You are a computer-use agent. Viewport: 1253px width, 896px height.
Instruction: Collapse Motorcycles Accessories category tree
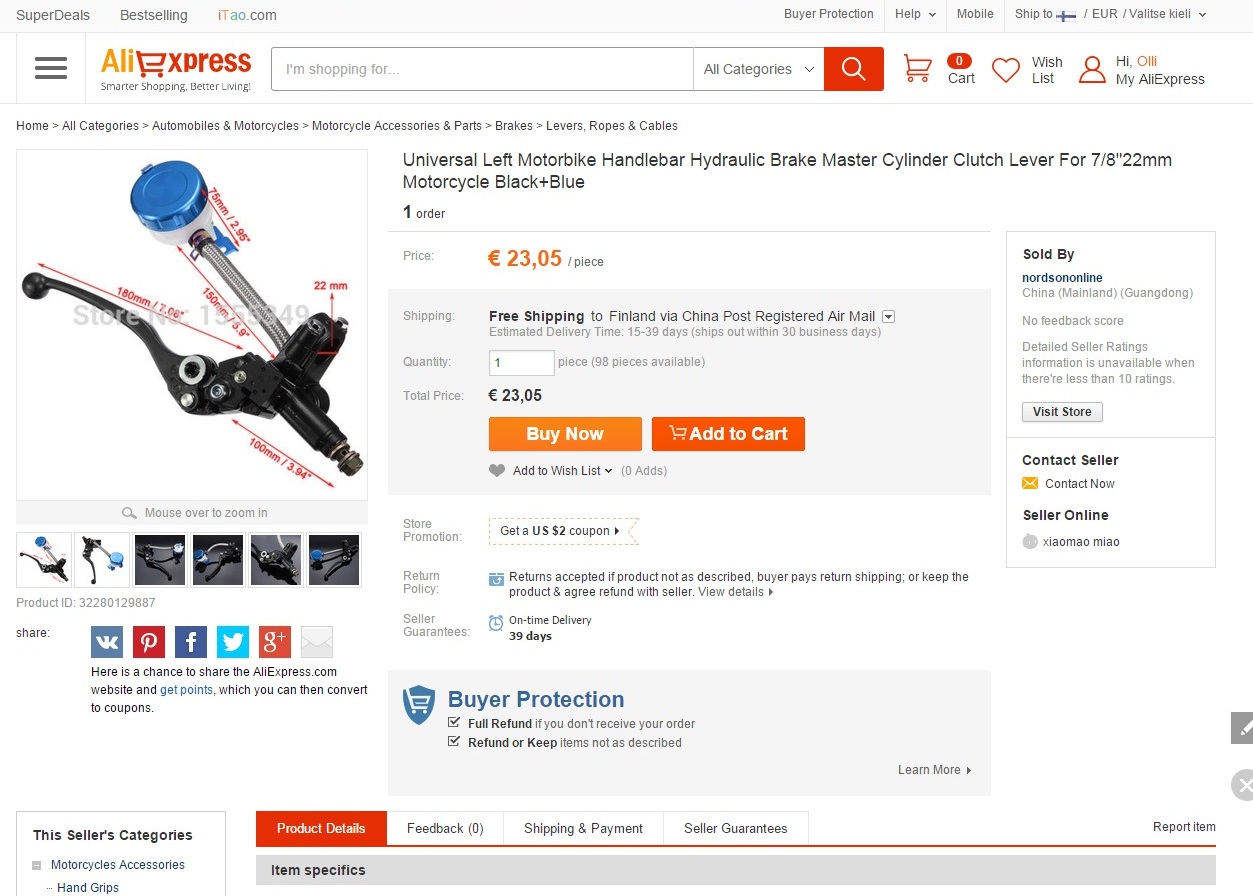pyautogui.click(x=37, y=866)
